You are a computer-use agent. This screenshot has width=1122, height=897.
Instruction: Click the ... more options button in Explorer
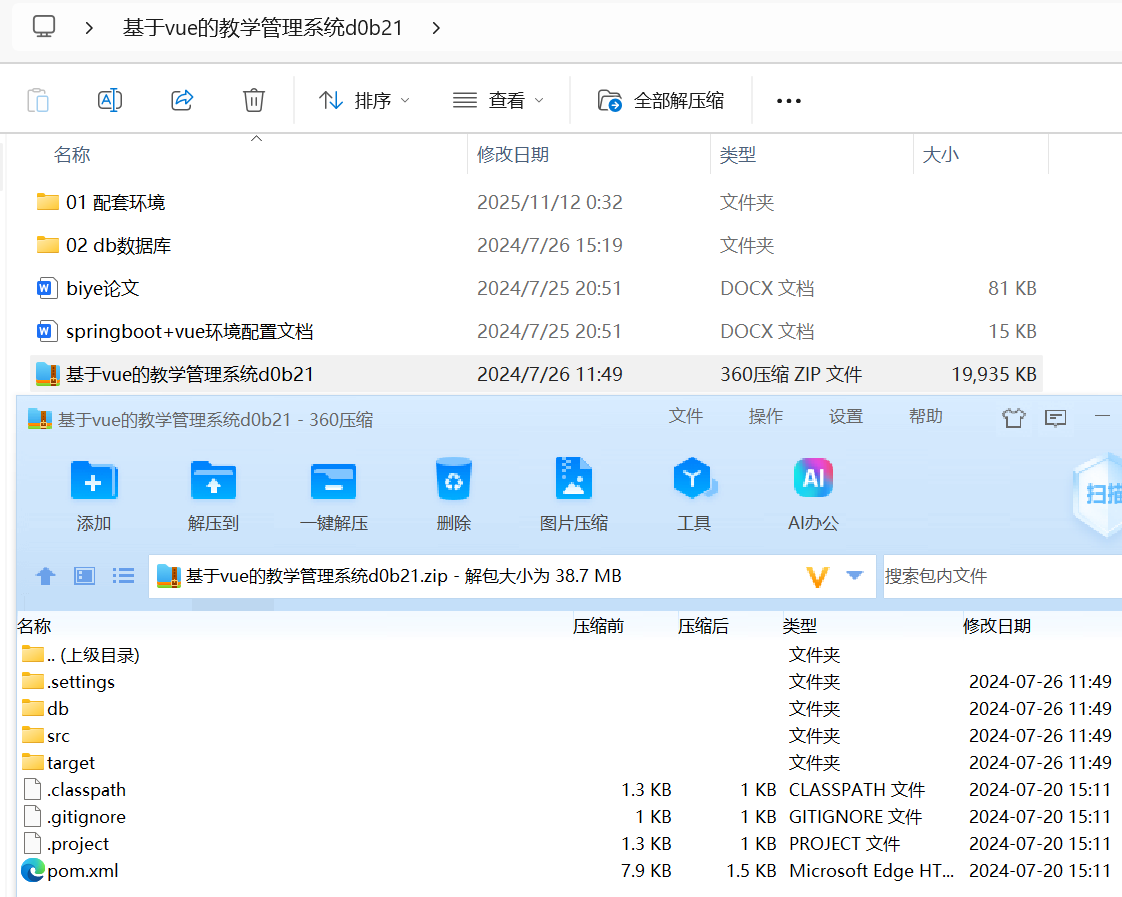789,100
